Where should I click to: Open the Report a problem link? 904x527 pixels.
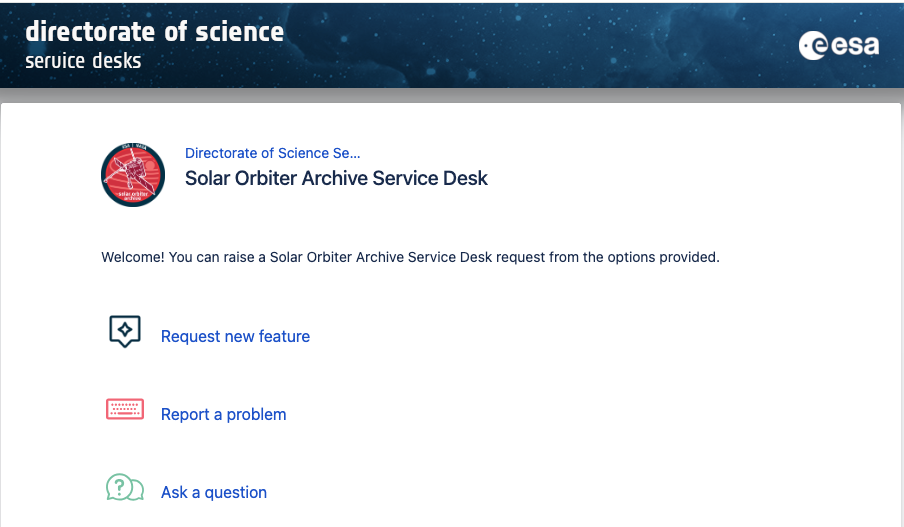(223, 415)
